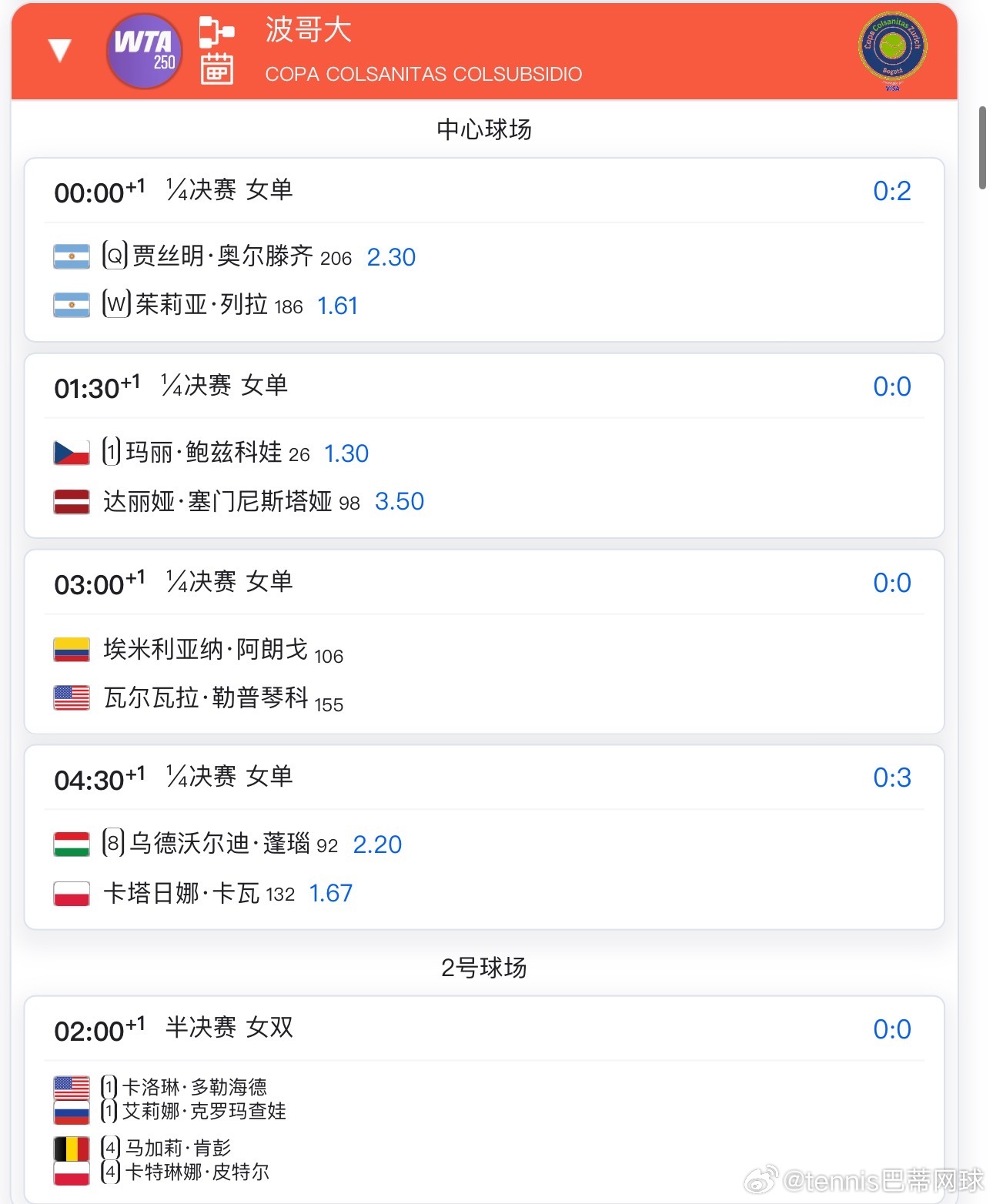Click the WTA 250 badge icon

(144, 51)
